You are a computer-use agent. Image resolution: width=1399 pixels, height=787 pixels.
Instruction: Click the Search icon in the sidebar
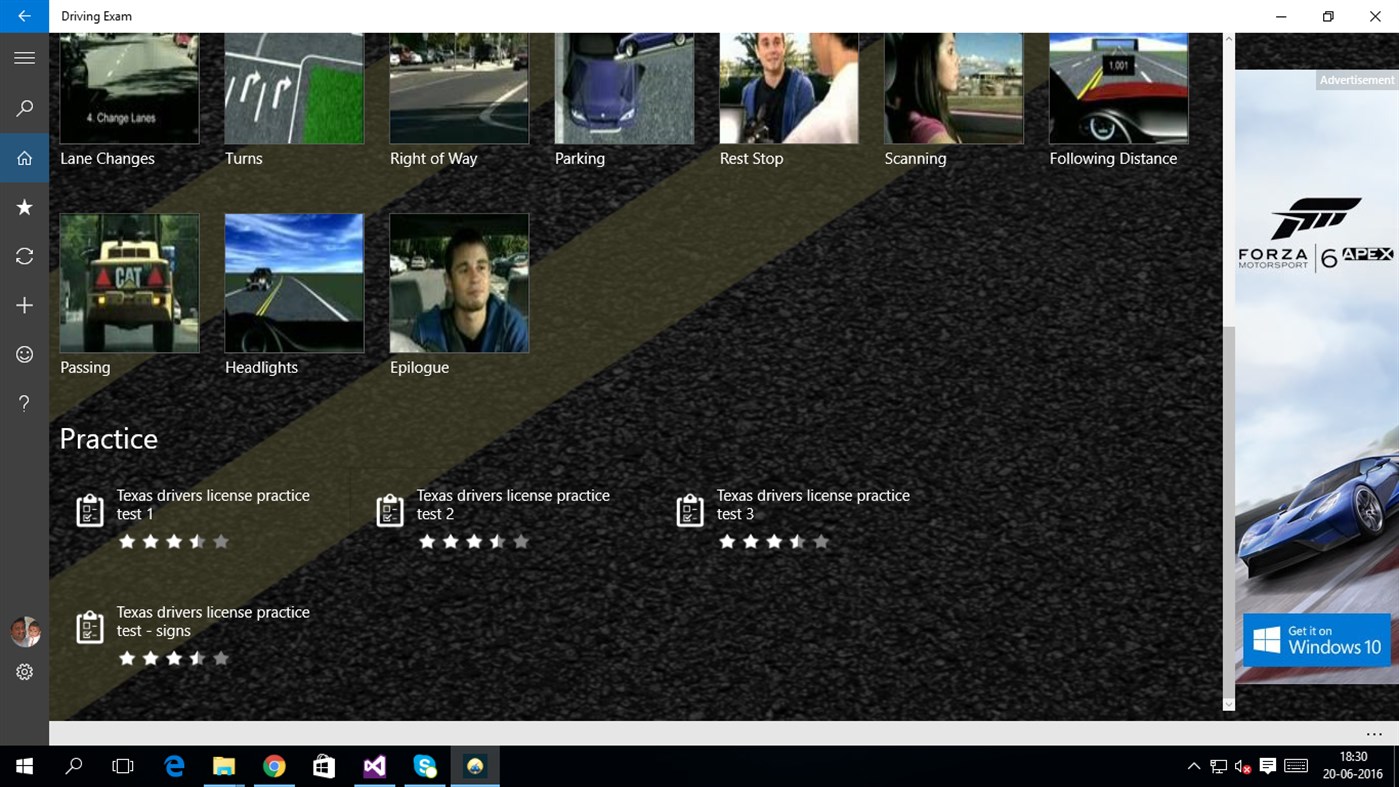pos(24,108)
